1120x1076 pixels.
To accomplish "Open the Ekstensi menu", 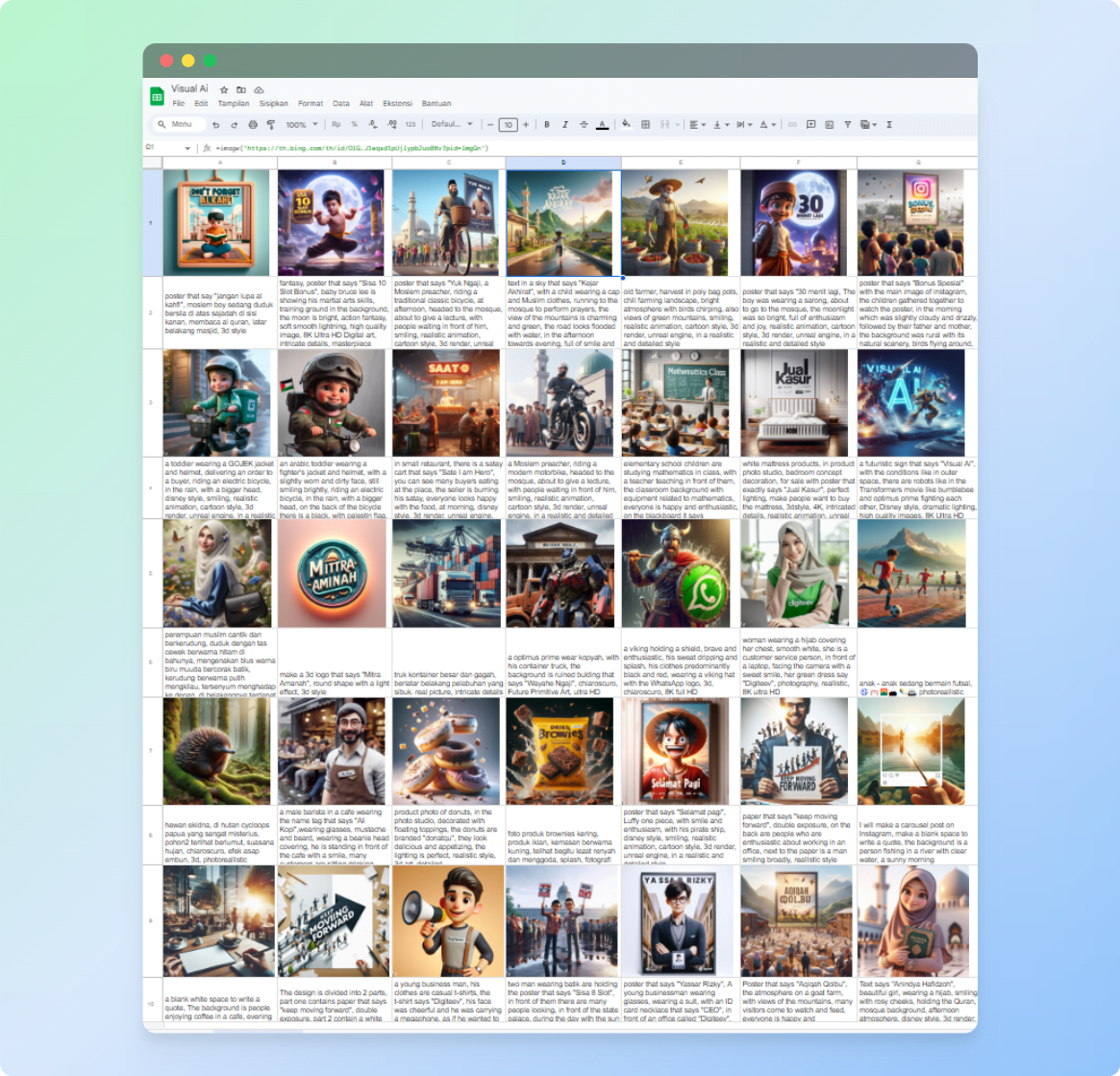I will pos(398,103).
